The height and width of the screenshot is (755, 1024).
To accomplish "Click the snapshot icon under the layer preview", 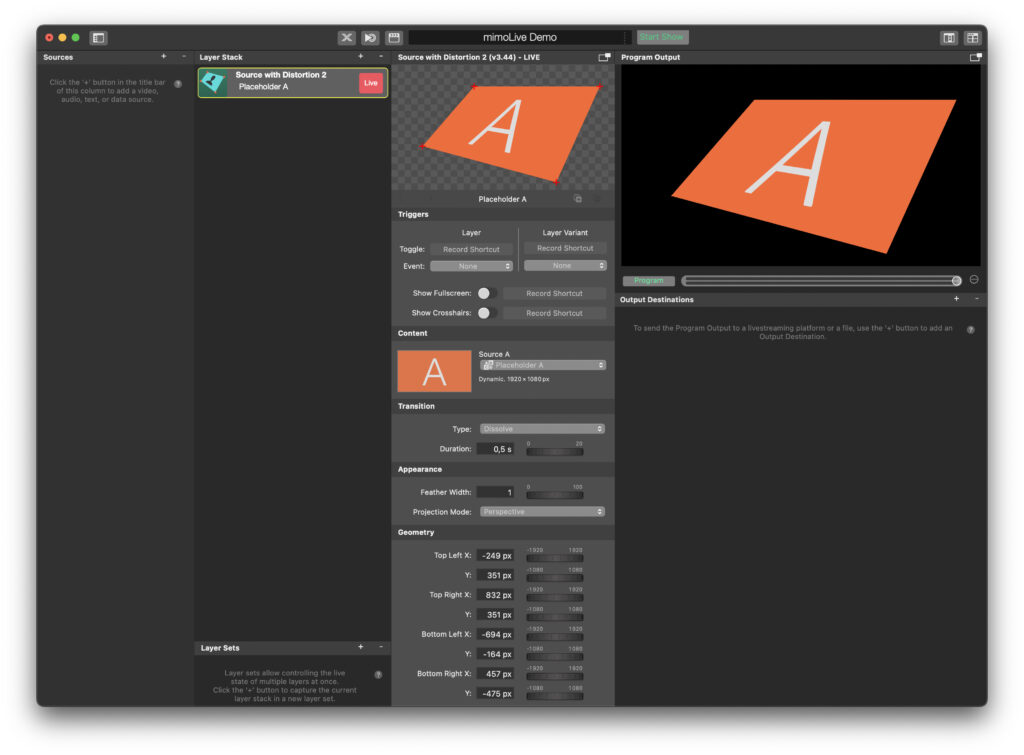I will coord(578,199).
